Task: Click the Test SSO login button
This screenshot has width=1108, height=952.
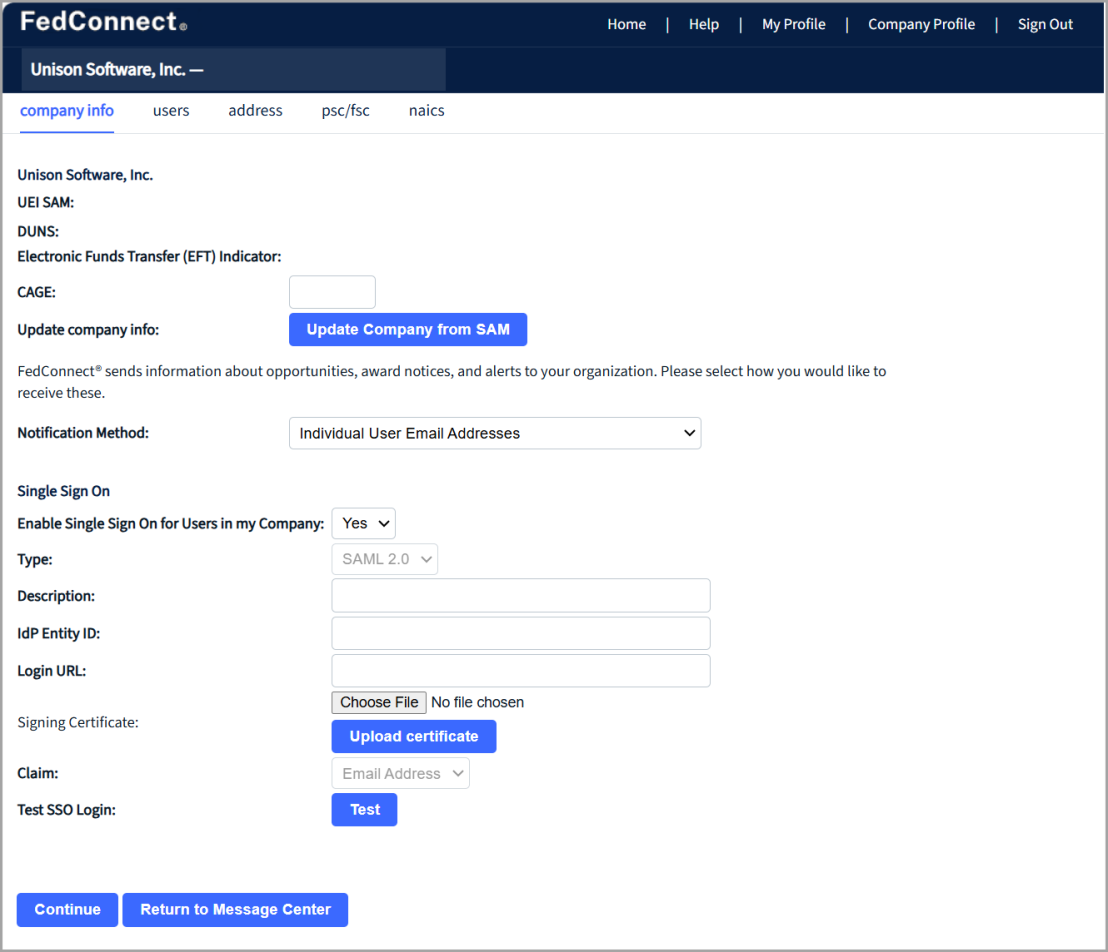Action: point(364,810)
